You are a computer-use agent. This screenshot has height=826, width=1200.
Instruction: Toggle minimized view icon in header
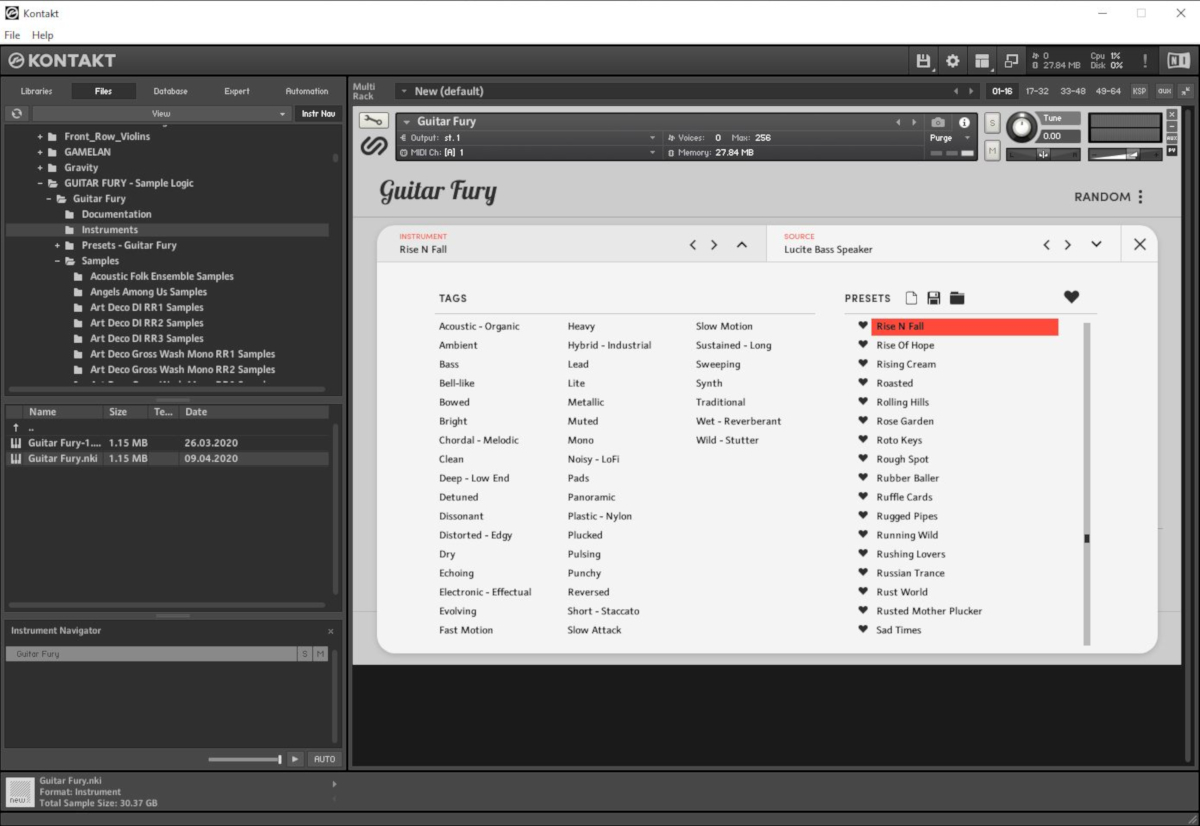coord(1011,61)
